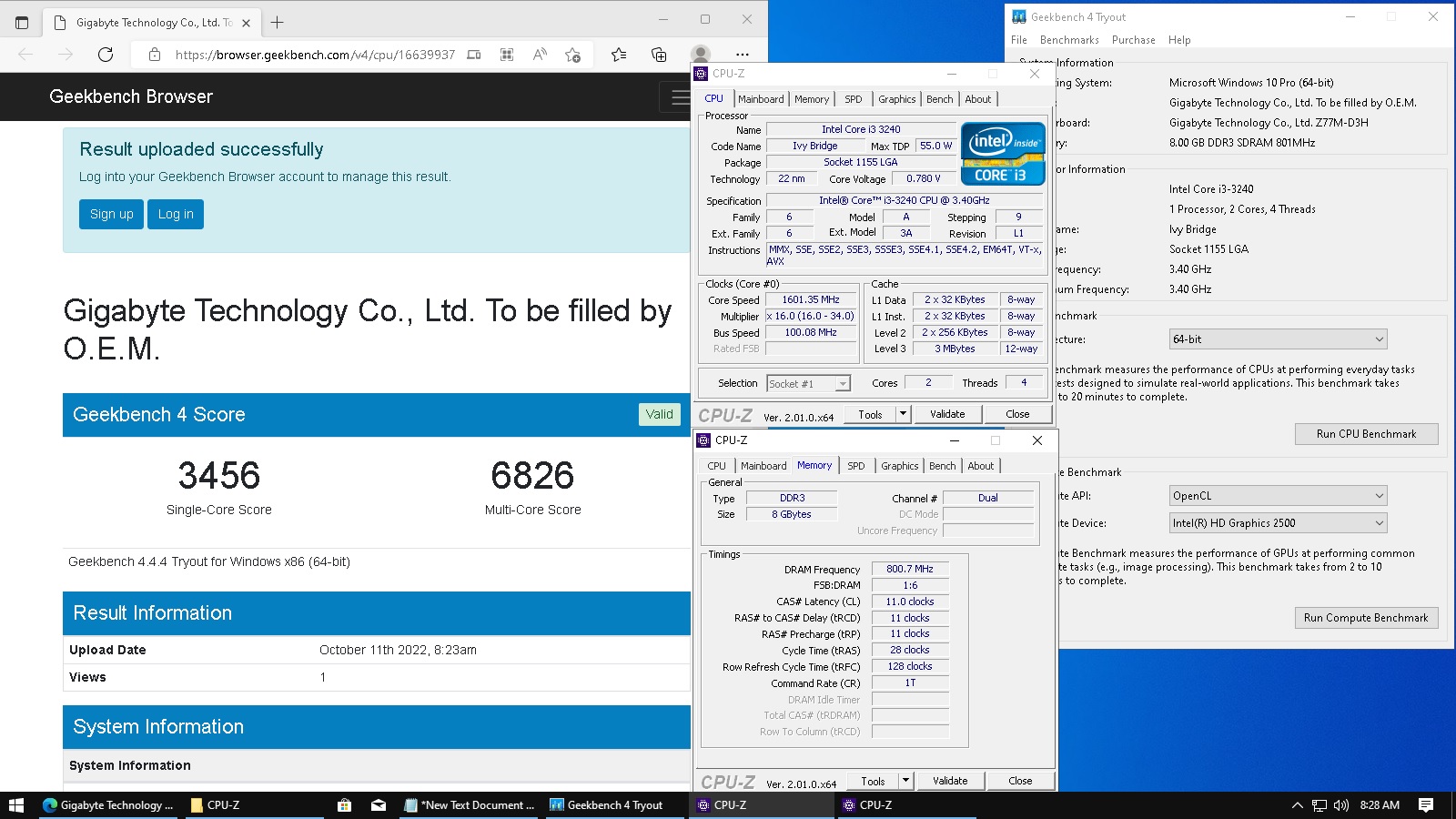Image resolution: width=1456 pixels, height=819 pixels.
Task: Click Close button in upper CPU-Z
Action: pyautogui.click(x=1017, y=414)
